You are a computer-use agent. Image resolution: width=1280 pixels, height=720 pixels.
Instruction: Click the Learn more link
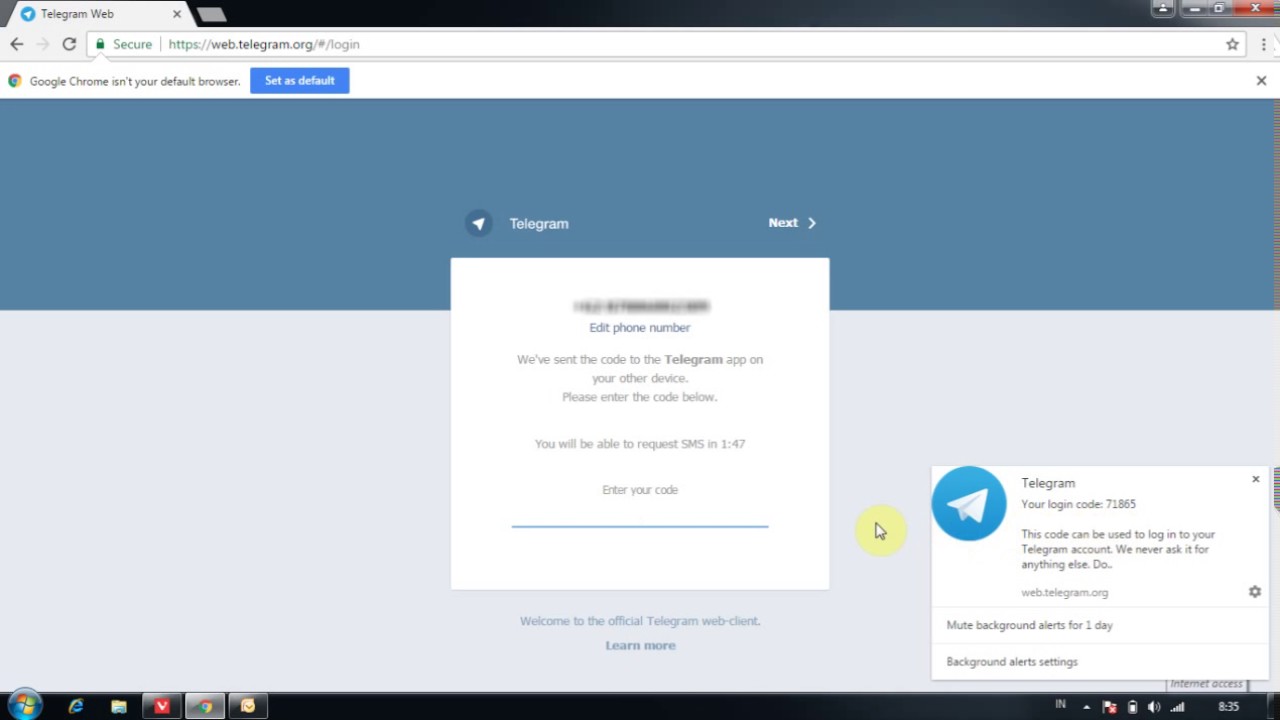tap(640, 645)
